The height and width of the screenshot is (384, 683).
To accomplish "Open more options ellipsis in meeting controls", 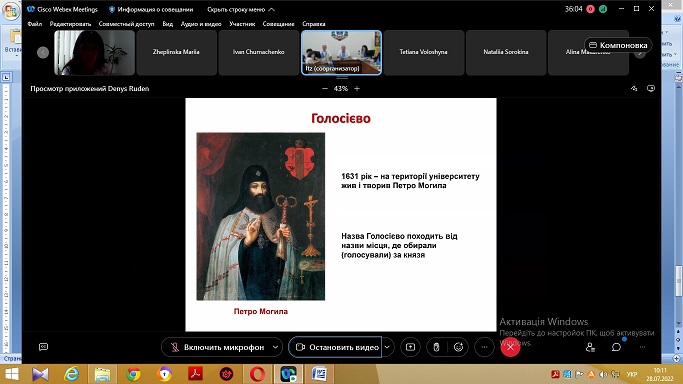I will coord(484,347).
